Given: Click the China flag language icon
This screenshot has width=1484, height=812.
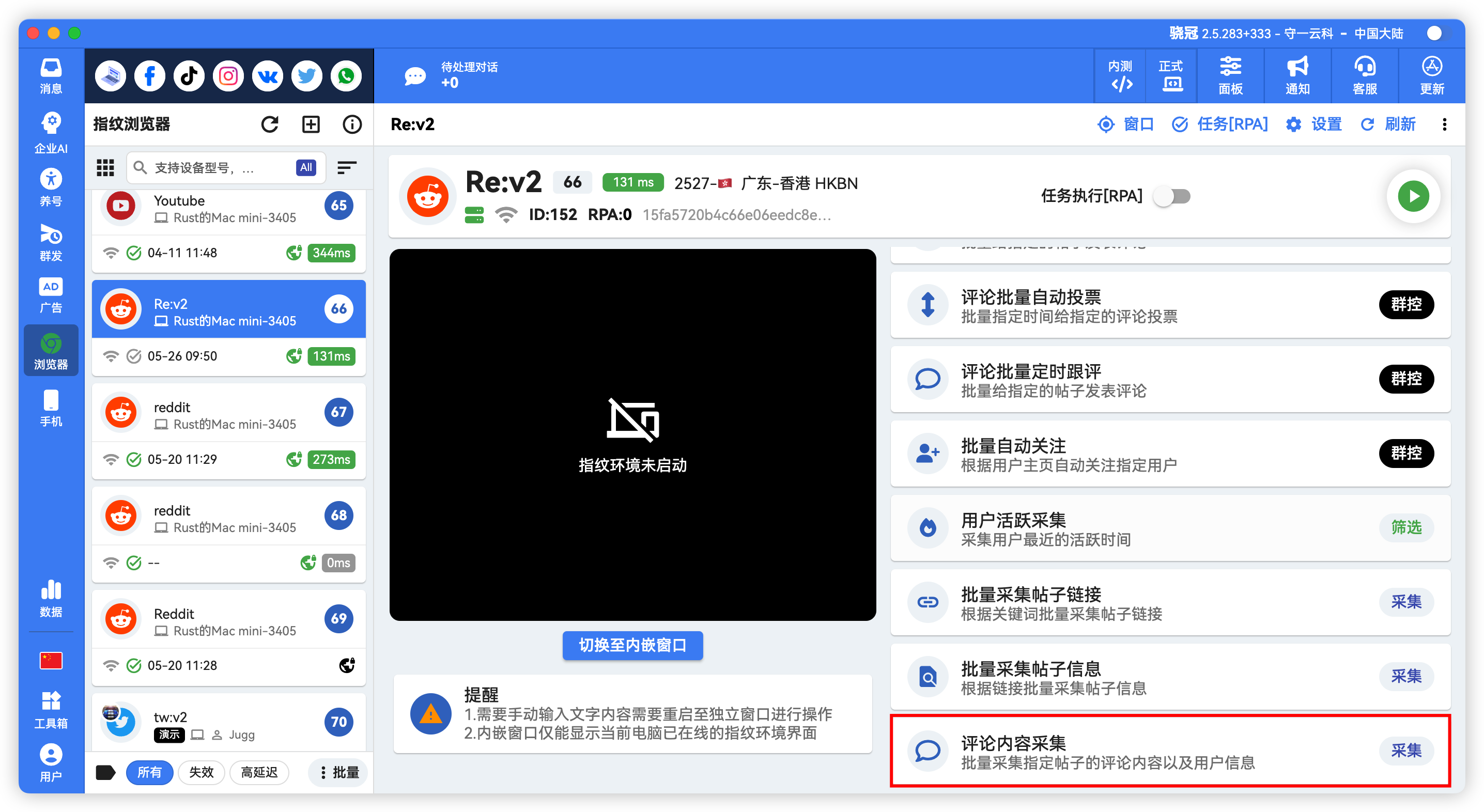Looking at the screenshot, I should pyautogui.click(x=51, y=661).
